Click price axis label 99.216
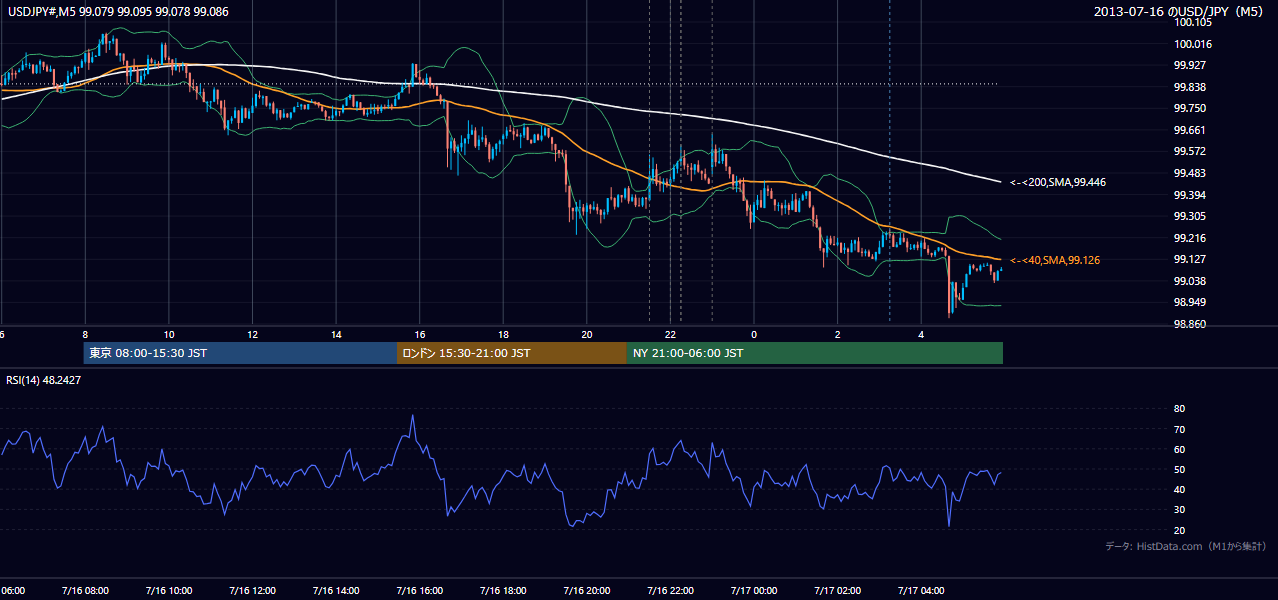The height and width of the screenshot is (600, 1278). click(x=1191, y=238)
